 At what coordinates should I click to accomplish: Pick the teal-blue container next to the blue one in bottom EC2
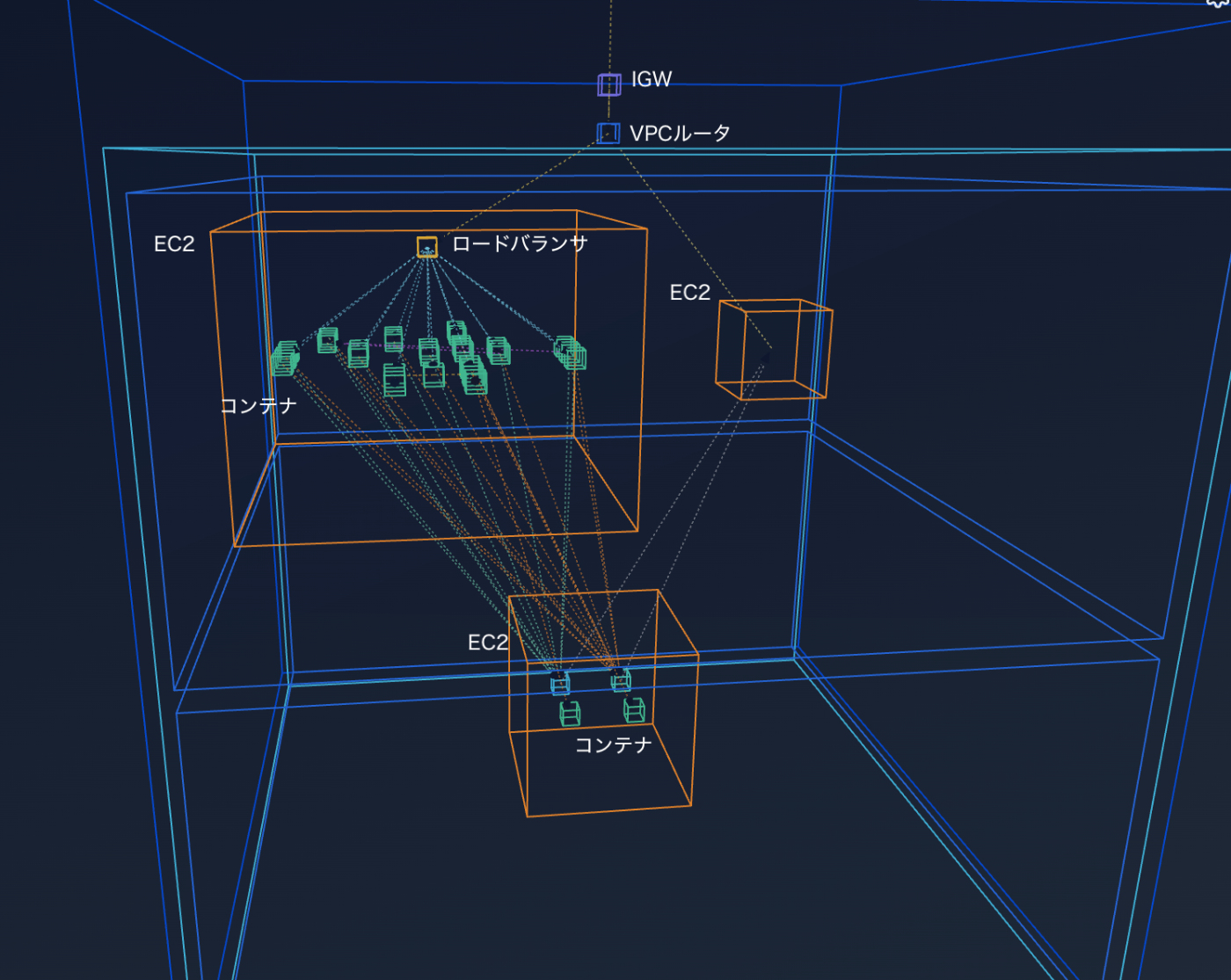(621, 679)
